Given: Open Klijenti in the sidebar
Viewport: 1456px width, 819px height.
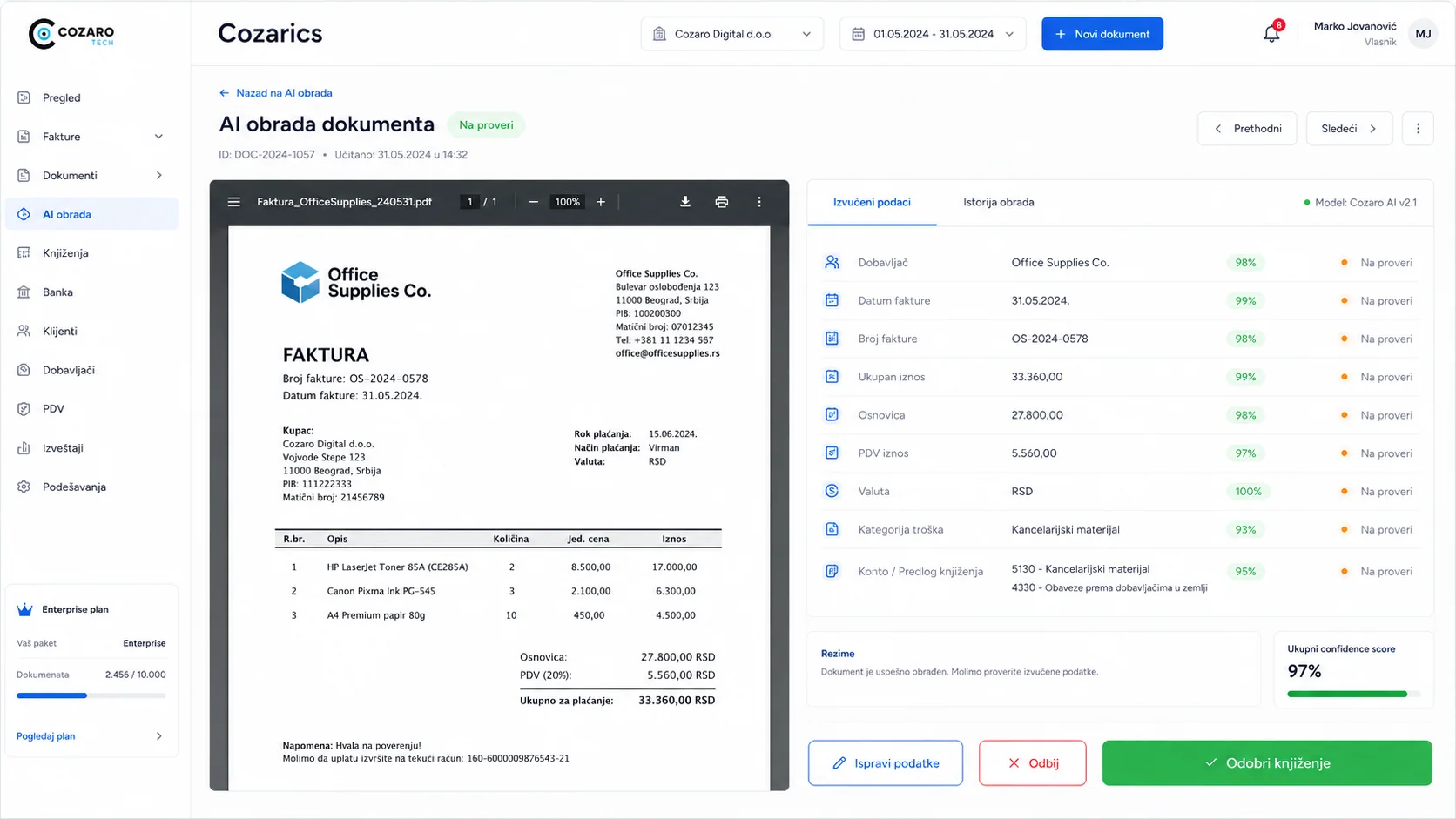Looking at the screenshot, I should click(91, 331).
